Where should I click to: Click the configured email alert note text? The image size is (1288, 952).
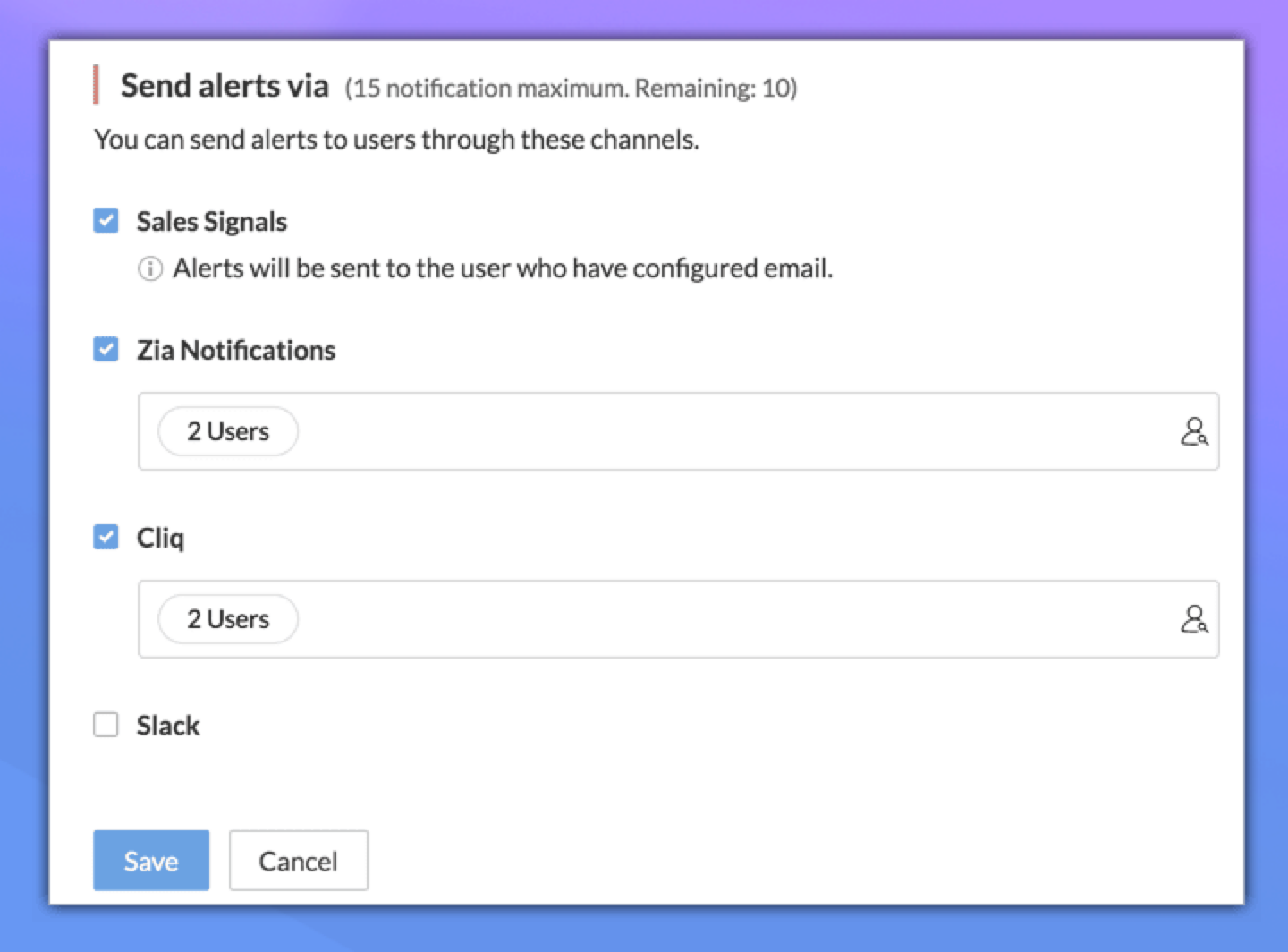pyautogui.click(x=503, y=268)
